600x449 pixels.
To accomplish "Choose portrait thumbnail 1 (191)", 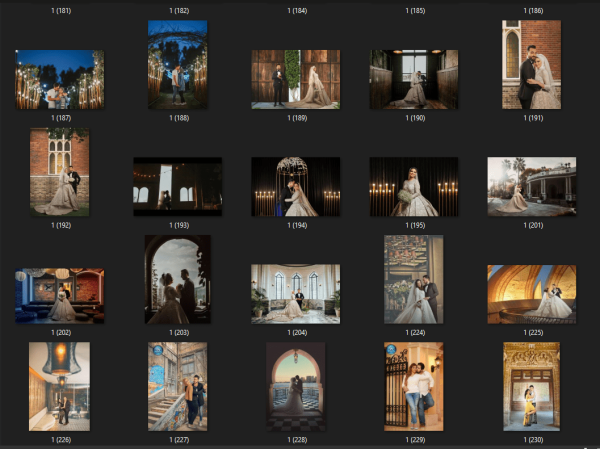I will coord(531,65).
